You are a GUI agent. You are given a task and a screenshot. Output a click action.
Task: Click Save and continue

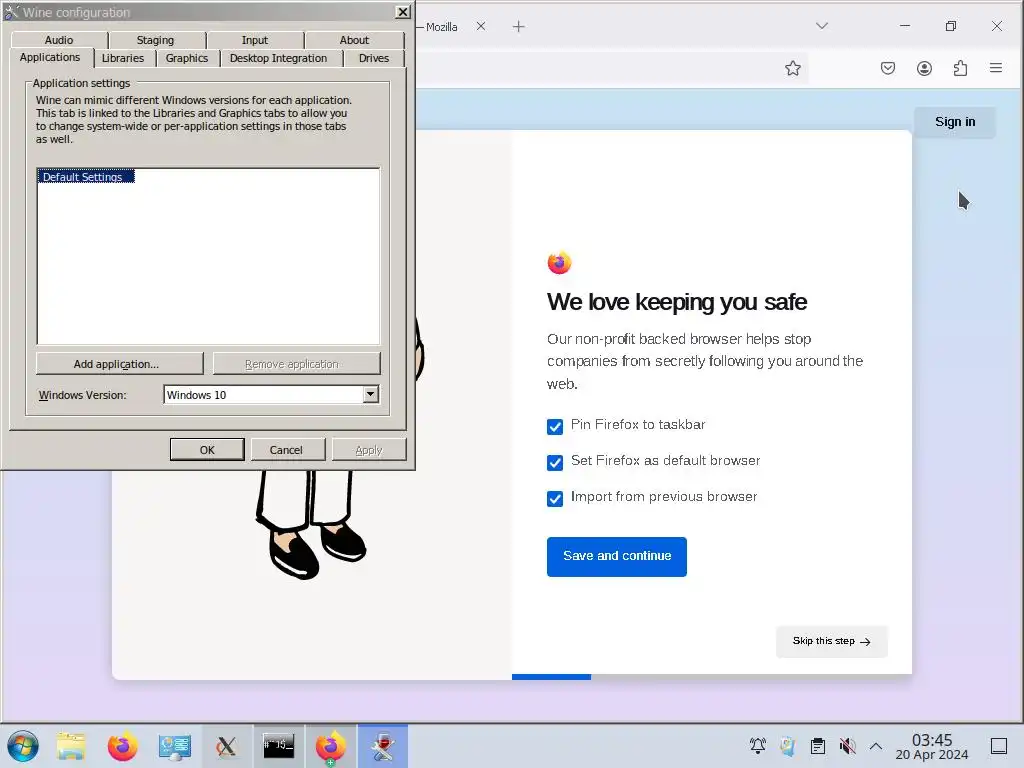pyautogui.click(x=616, y=556)
